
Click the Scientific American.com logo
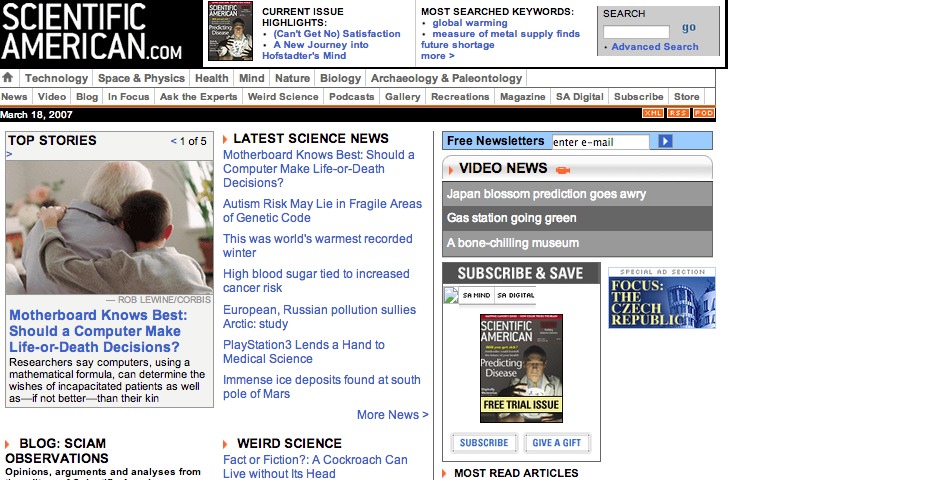click(92, 31)
